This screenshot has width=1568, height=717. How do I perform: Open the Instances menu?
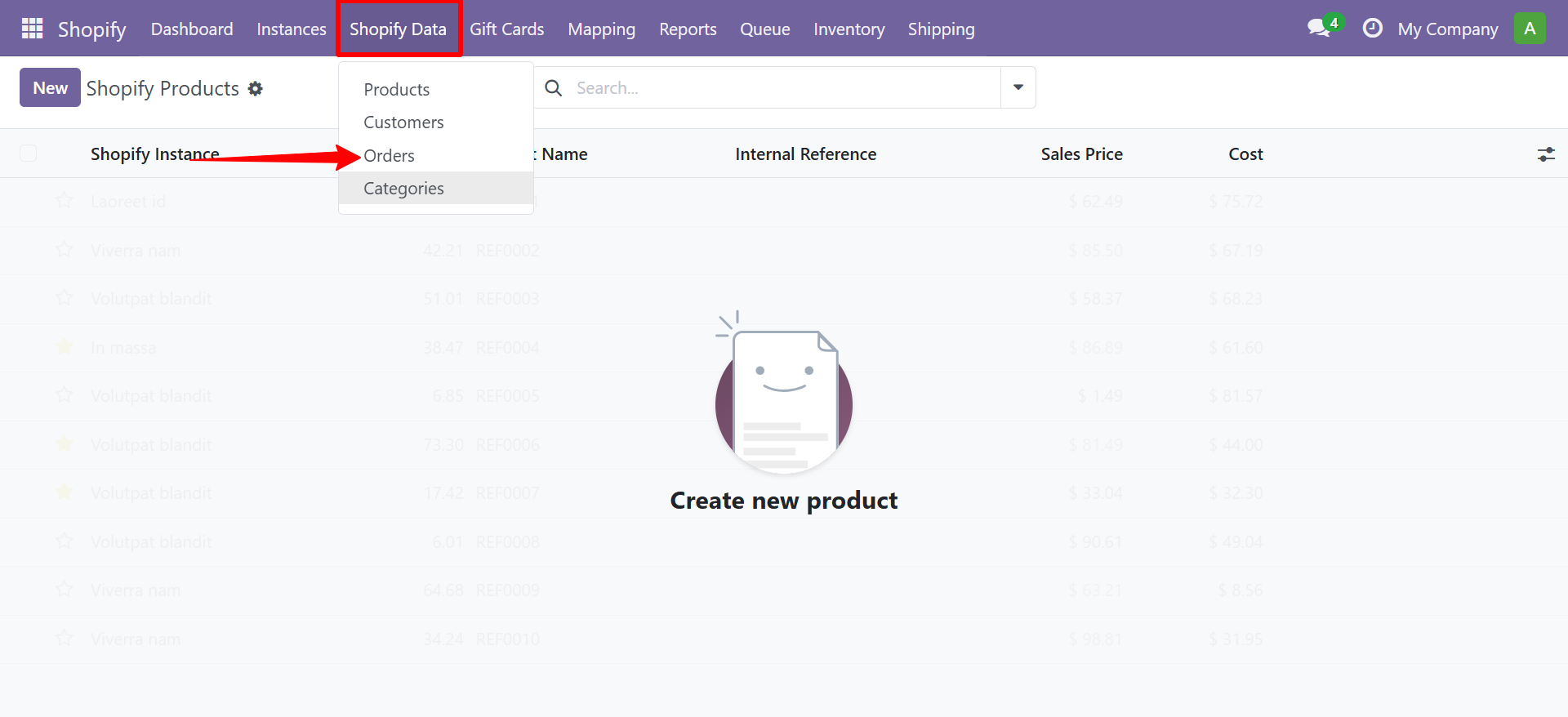coord(292,29)
